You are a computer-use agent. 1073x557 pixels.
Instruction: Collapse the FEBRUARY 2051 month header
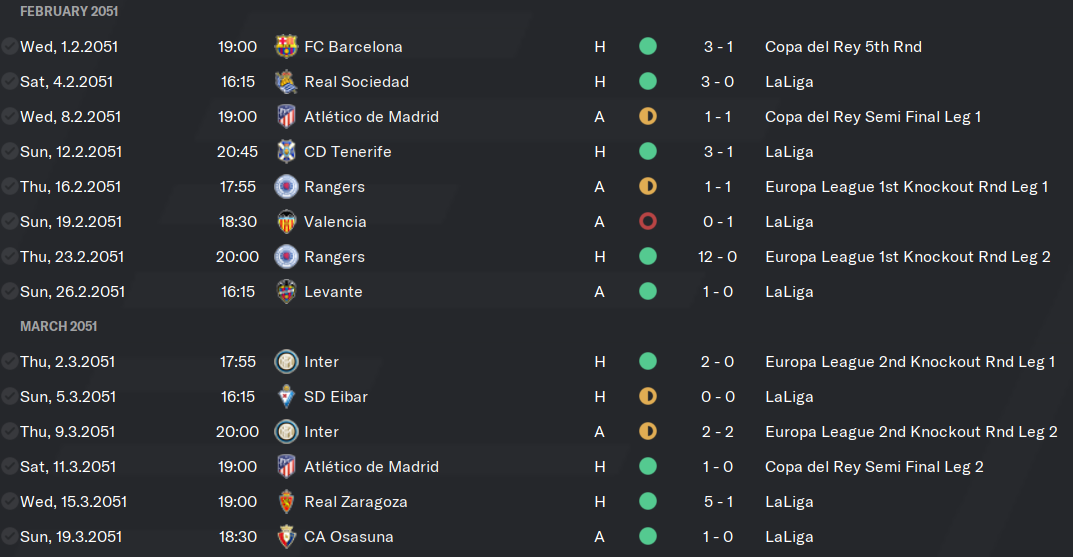(69, 12)
